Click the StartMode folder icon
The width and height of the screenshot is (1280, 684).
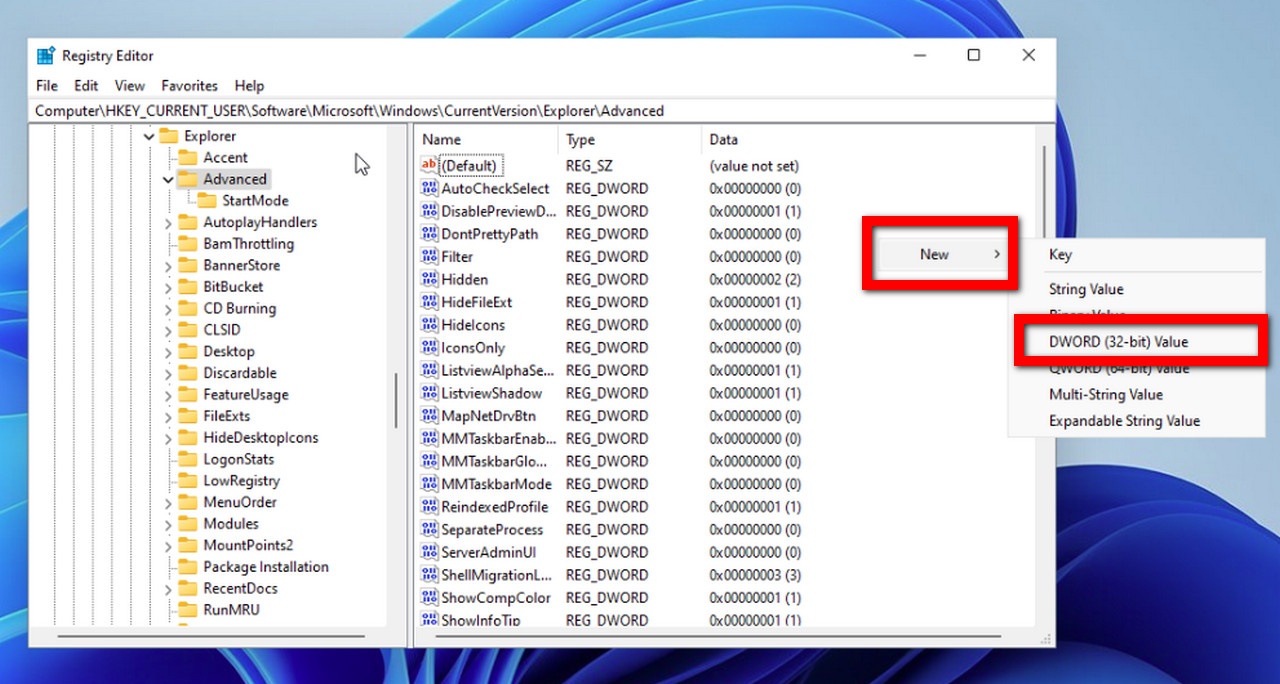coord(206,201)
